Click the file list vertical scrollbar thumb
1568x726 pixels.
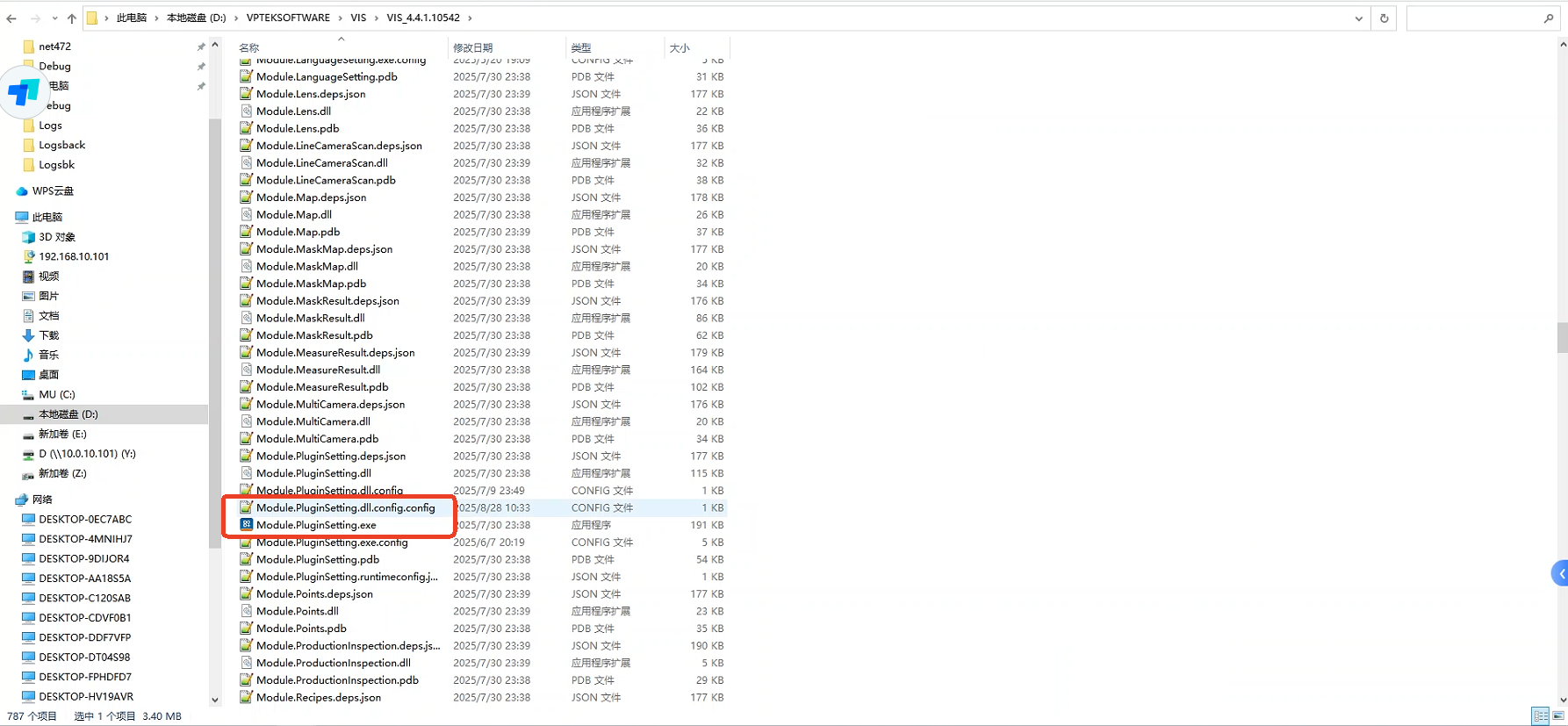click(x=1562, y=337)
